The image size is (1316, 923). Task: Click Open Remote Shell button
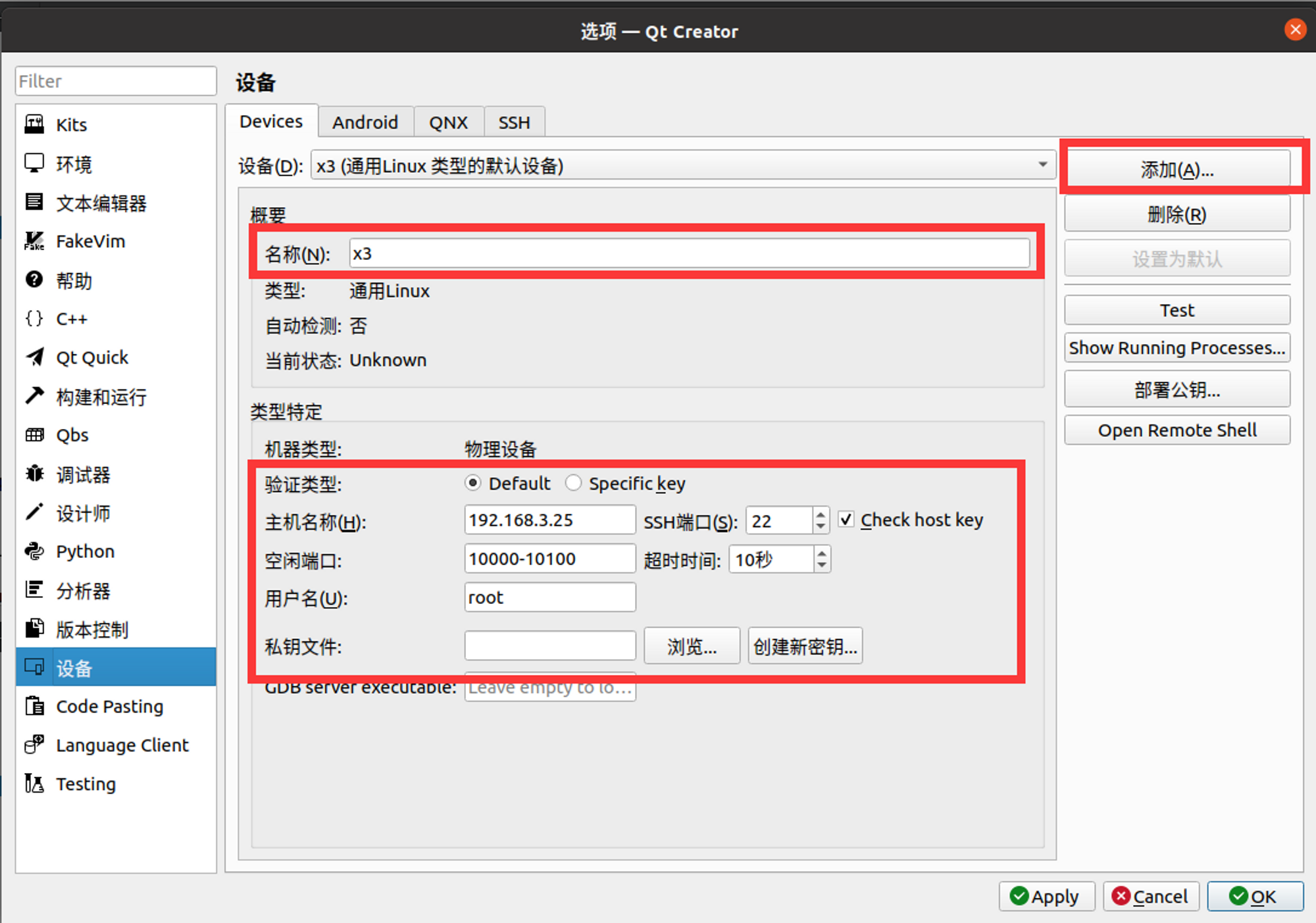1177,430
